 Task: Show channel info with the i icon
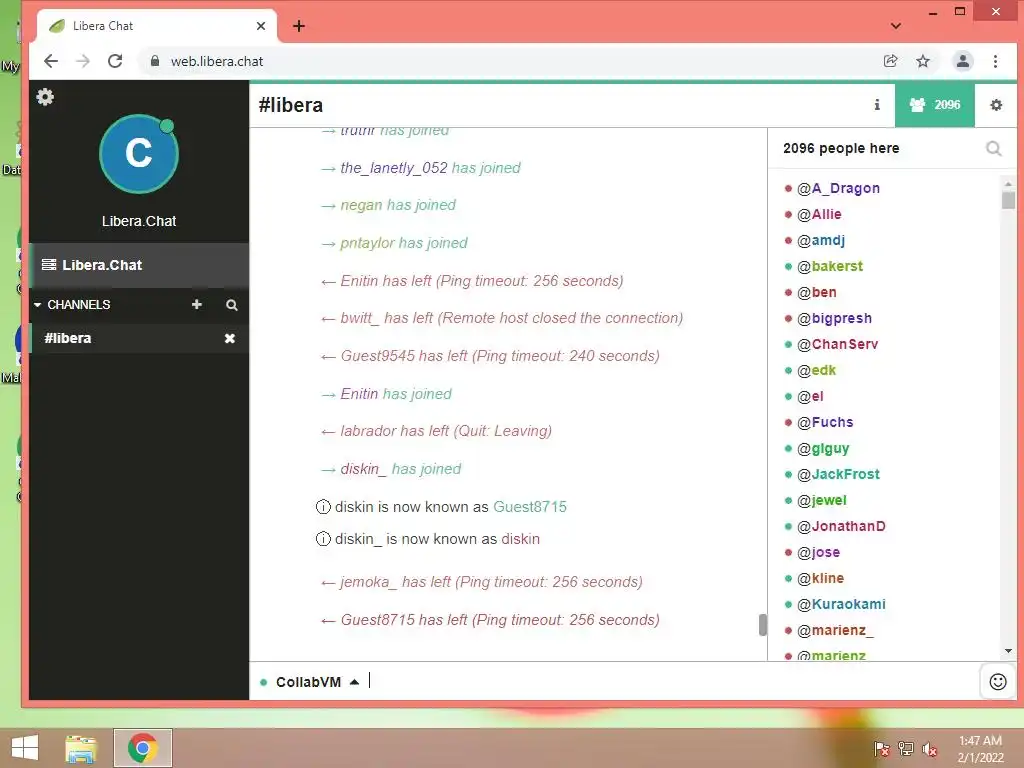click(x=877, y=104)
